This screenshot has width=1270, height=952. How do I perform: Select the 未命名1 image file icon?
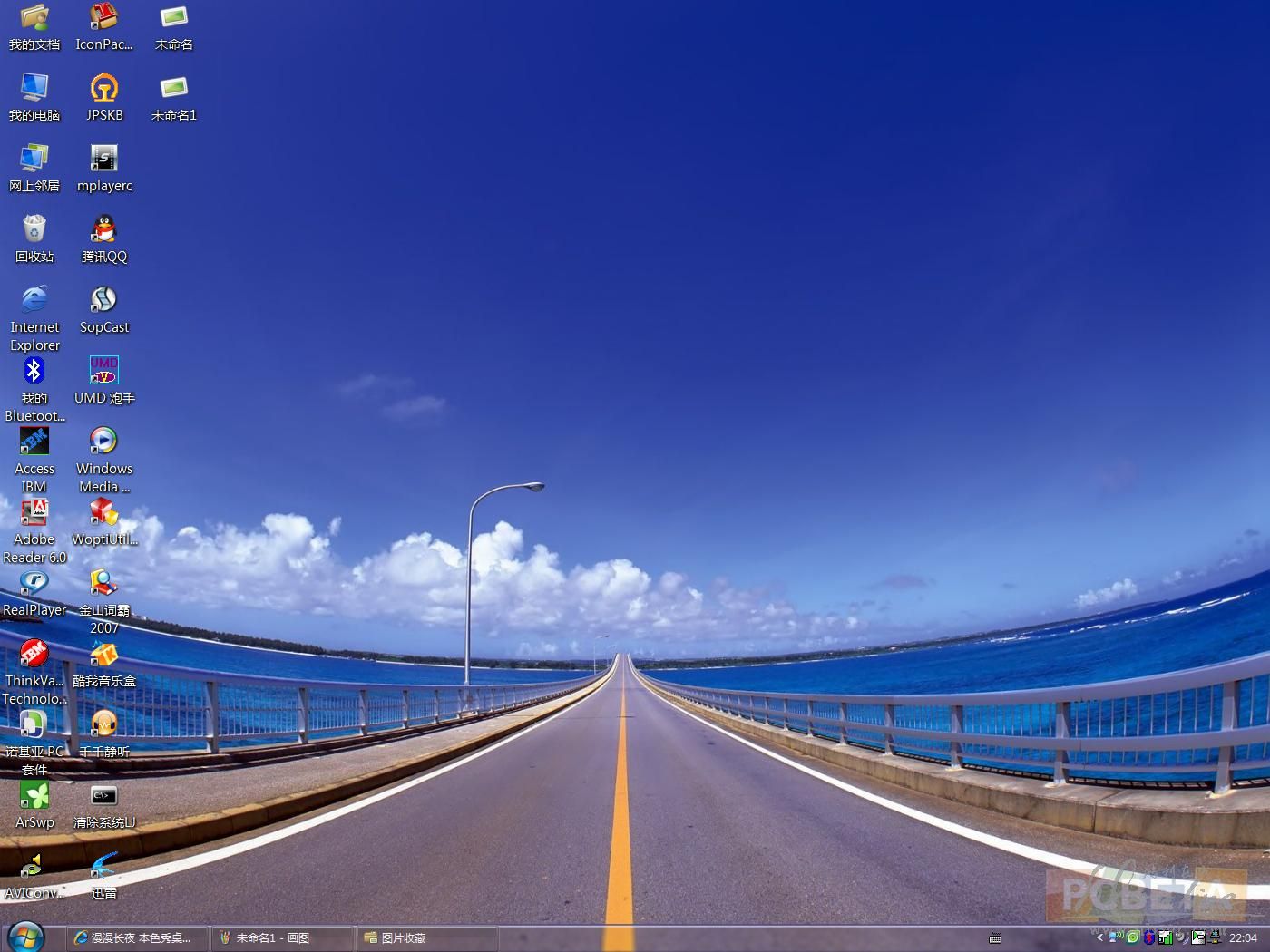173,88
